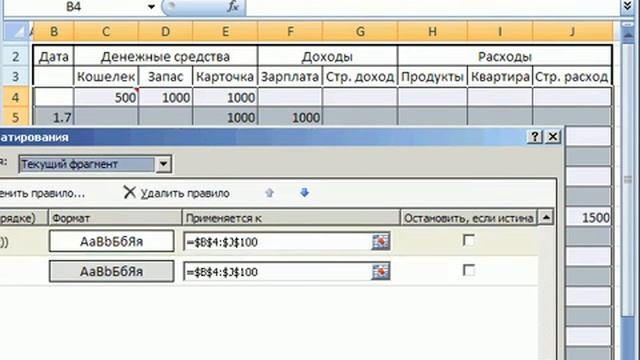Open the Name Box dropdown arrow
The image size is (640, 360).
click(x=151, y=7)
